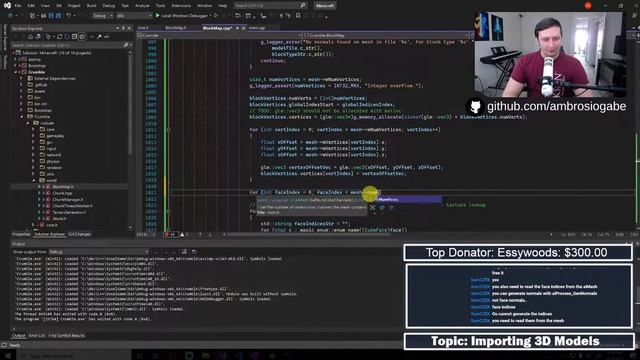Switch to the BlockMap.h editor tab

click(176, 28)
